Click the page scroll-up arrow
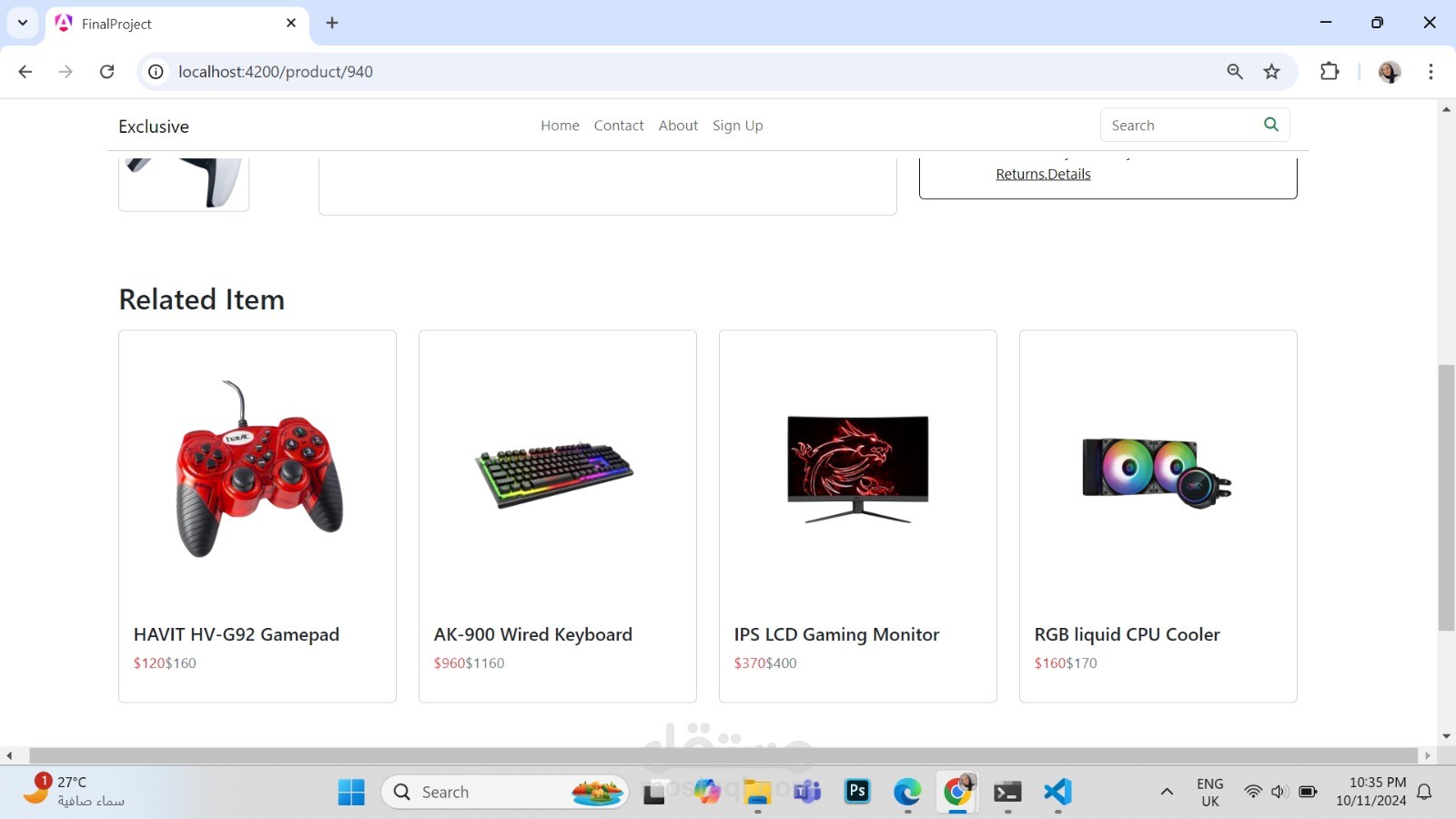Screen dimensions: 1456x819 [1446, 109]
